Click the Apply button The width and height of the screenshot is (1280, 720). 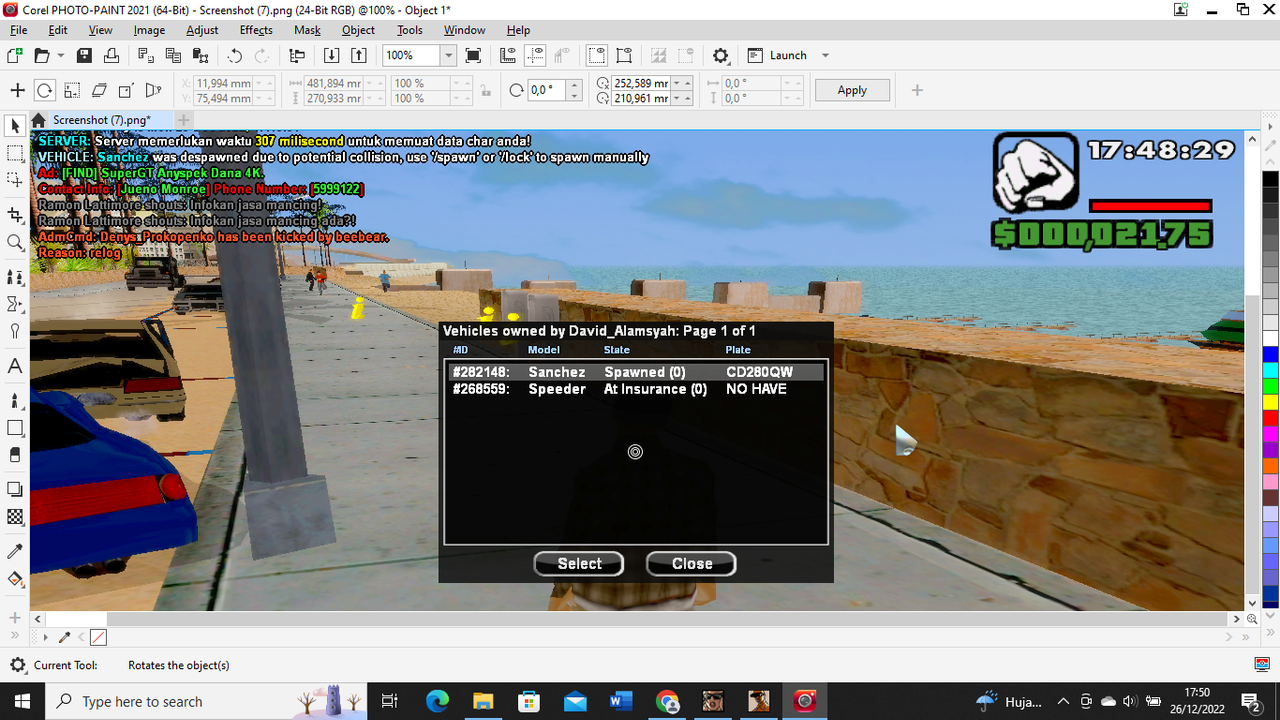[x=852, y=90]
